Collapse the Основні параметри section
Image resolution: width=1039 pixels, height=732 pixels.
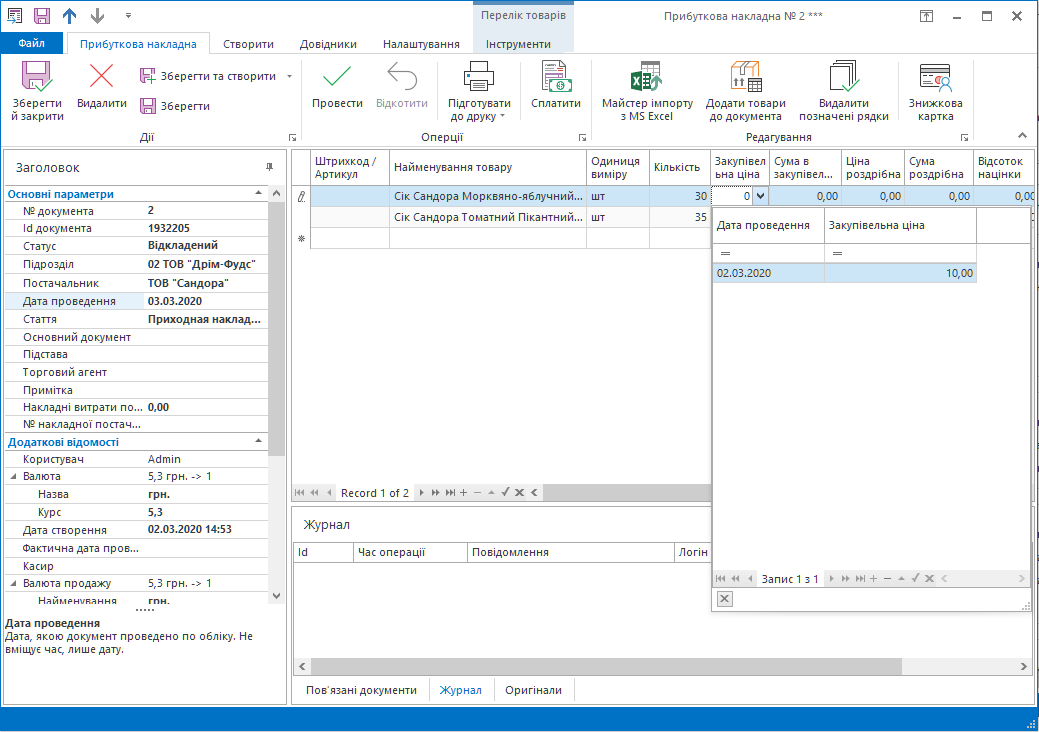[x=259, y=194]
